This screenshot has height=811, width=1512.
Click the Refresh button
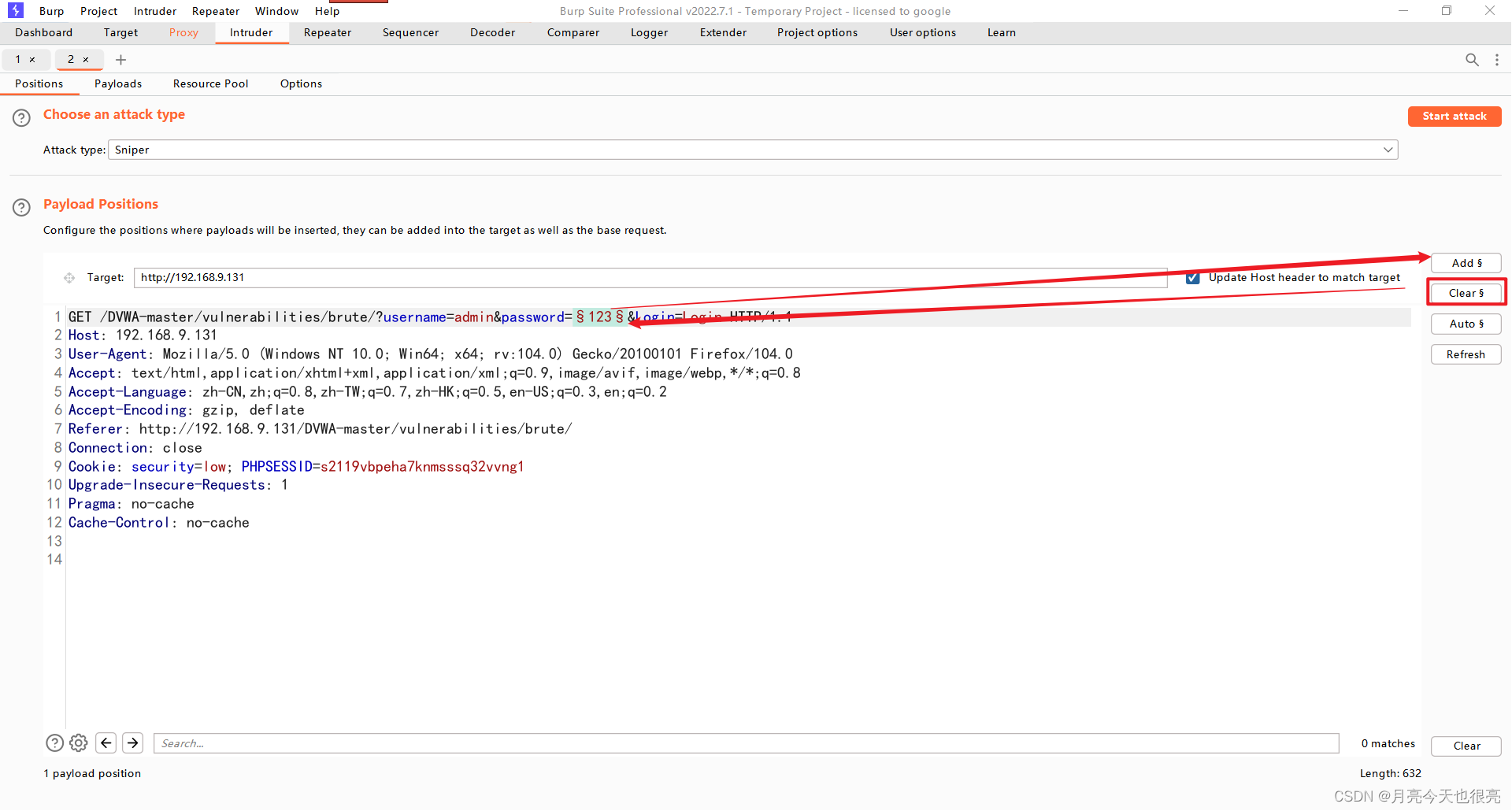point(1466,354)
